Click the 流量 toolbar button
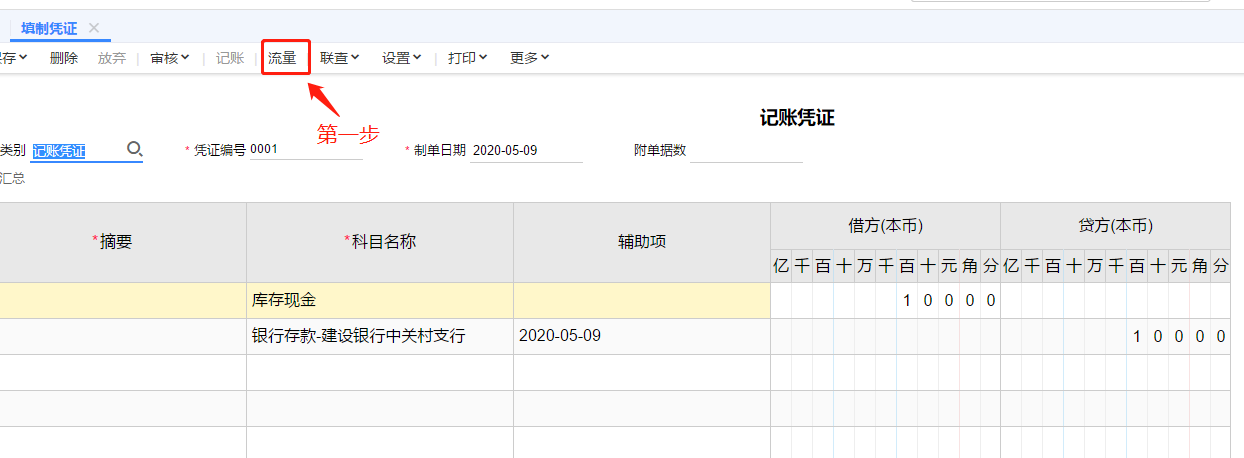The height and width of the screenshot is (458, 1244). point(283,58)
